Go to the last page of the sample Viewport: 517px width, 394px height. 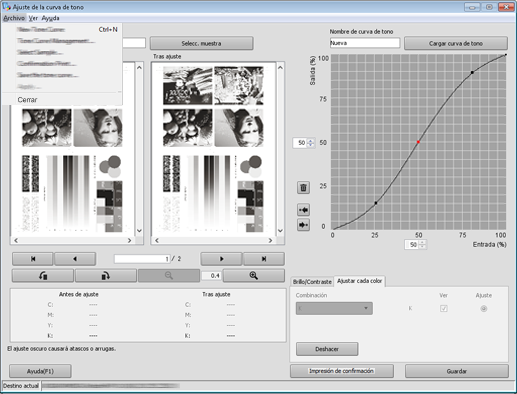pyautogui.click(x=264, y=259)
